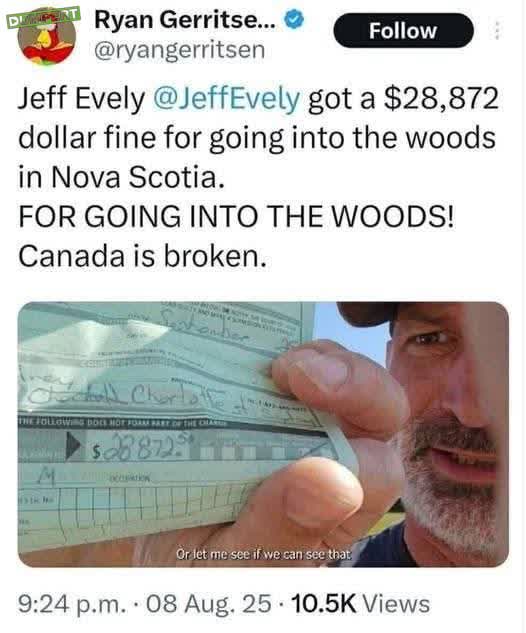This screenshot has height=633, width=526.
Task: Click the watermark logo over the avatar
Action: coord(43,17)
